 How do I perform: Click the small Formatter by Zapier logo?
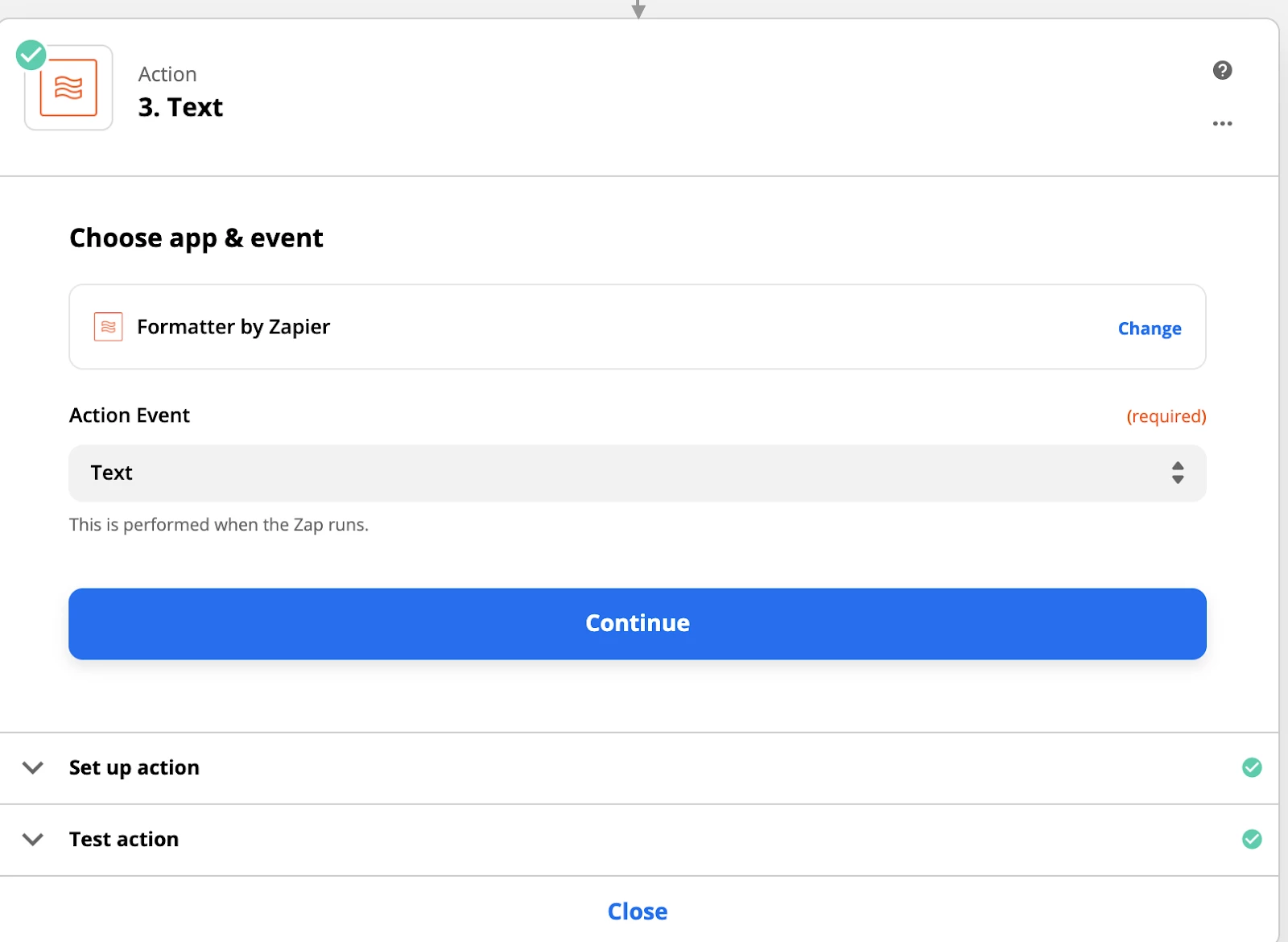point(109,327)
